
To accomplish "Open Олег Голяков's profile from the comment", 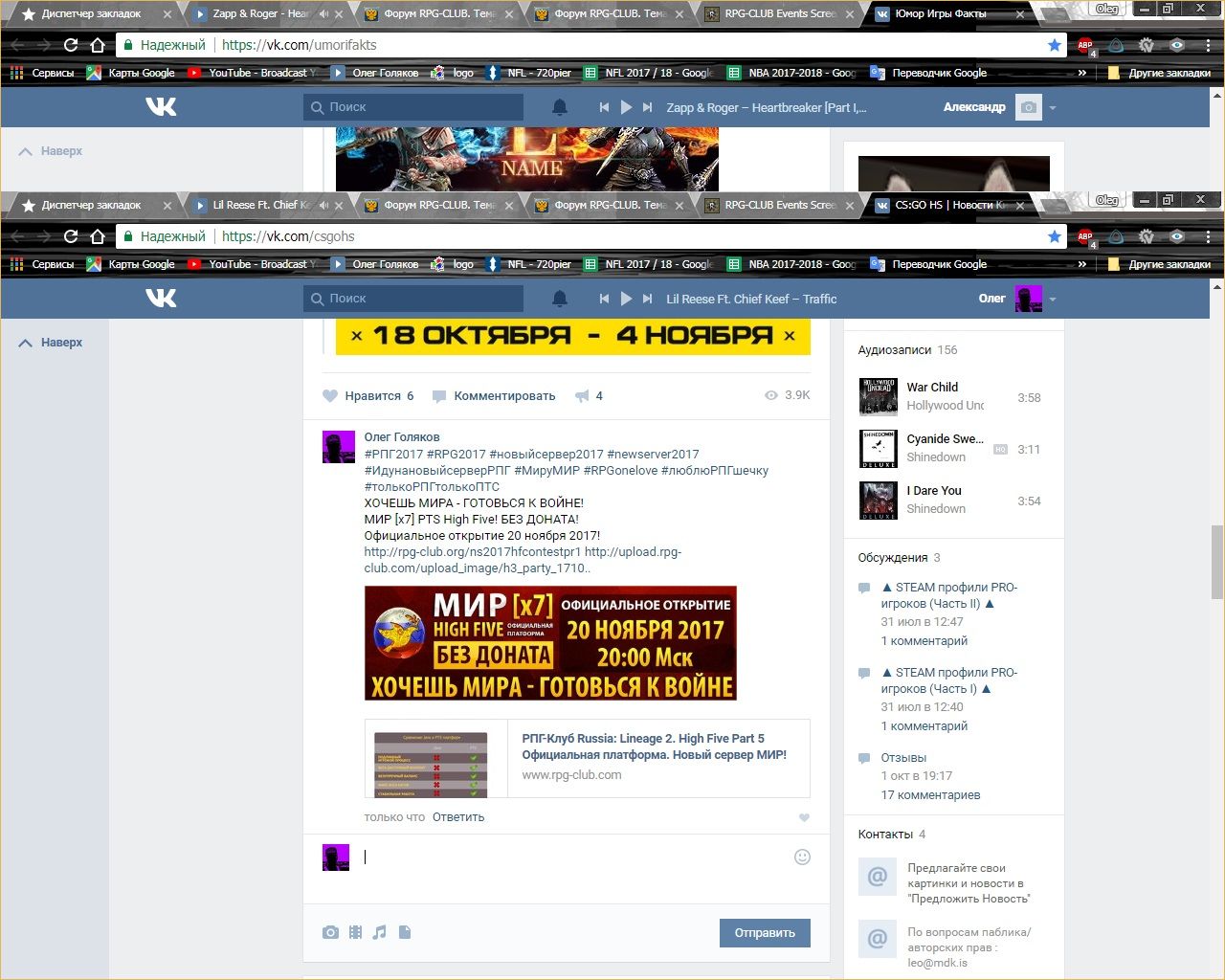I will click(402, 437).
